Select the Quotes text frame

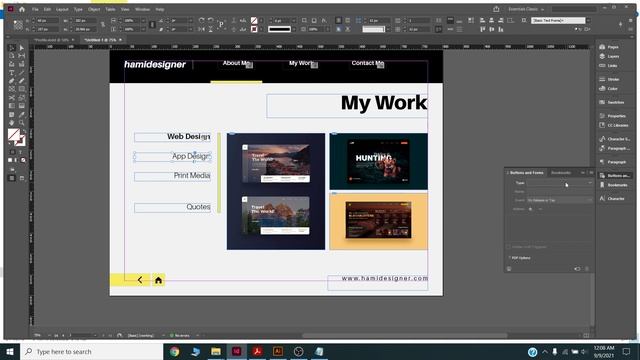172,207
